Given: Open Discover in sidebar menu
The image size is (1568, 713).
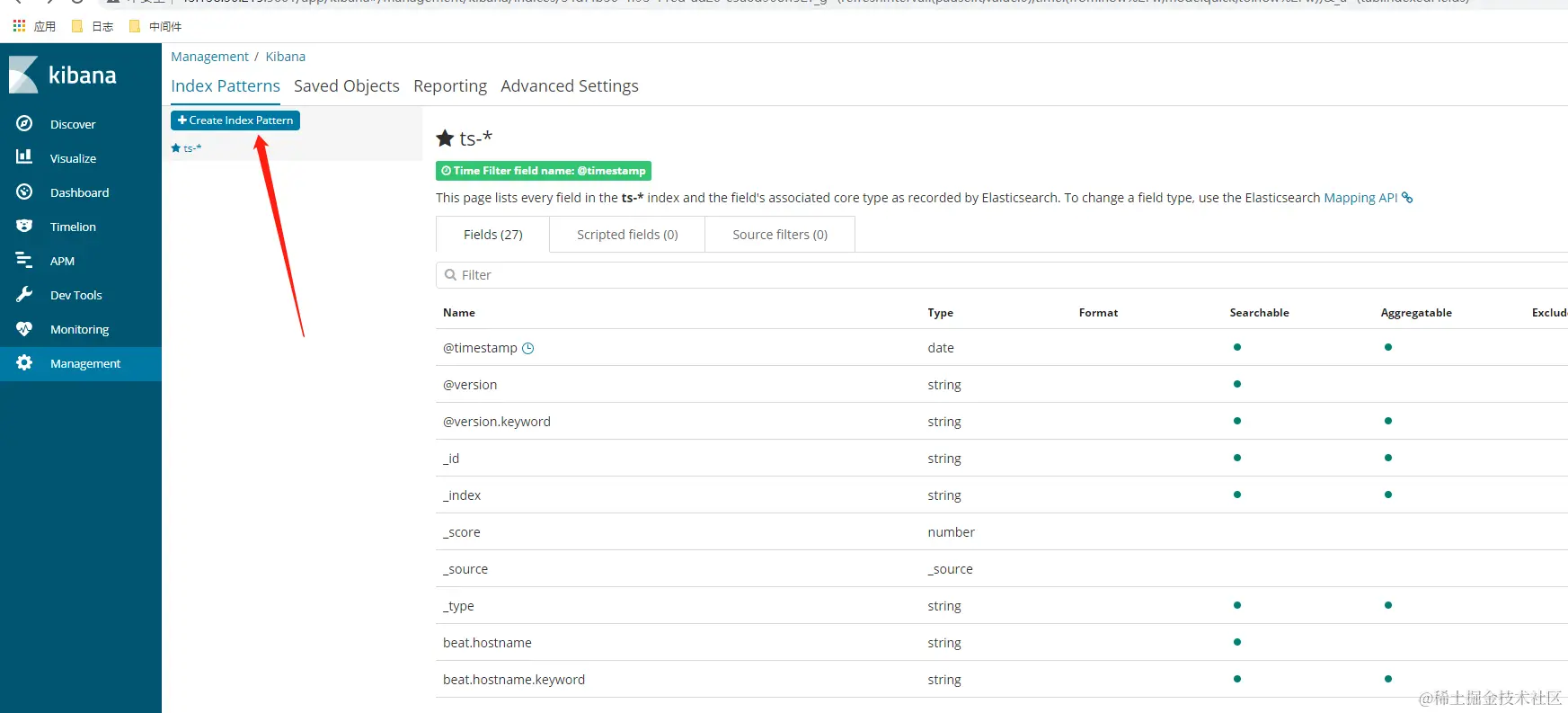Looking at the screenshot, I should (x=73, y=124).
